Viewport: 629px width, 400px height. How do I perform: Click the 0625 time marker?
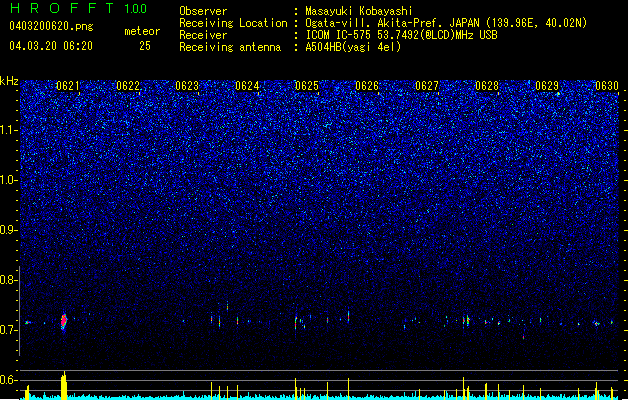(x=307, y=86)
